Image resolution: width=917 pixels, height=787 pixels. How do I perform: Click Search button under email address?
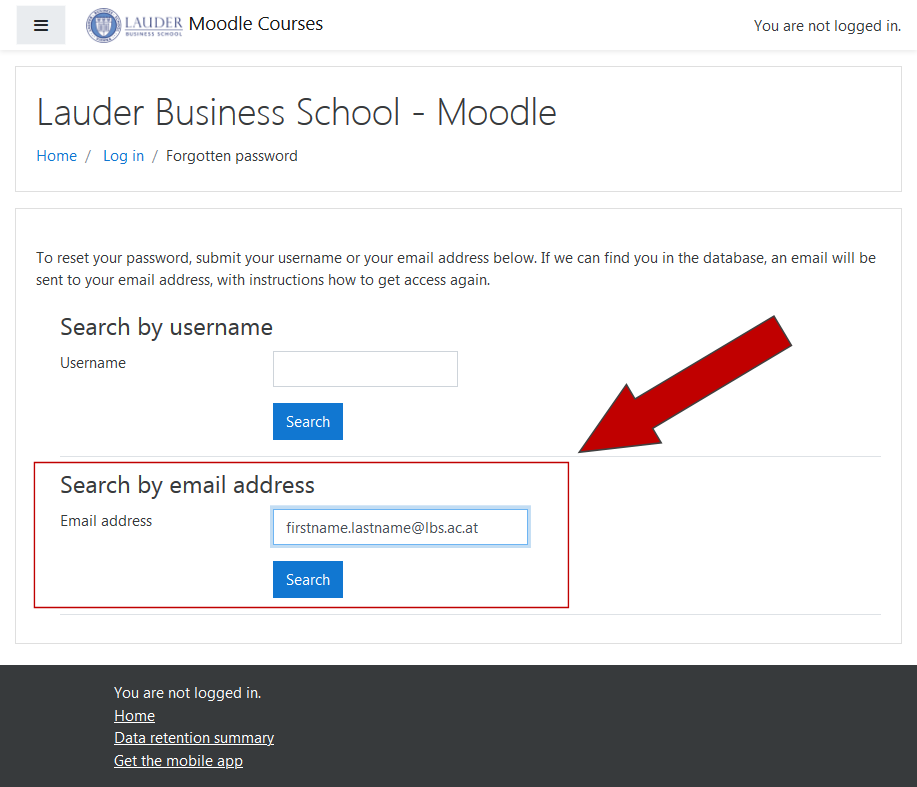pos(308,579)
